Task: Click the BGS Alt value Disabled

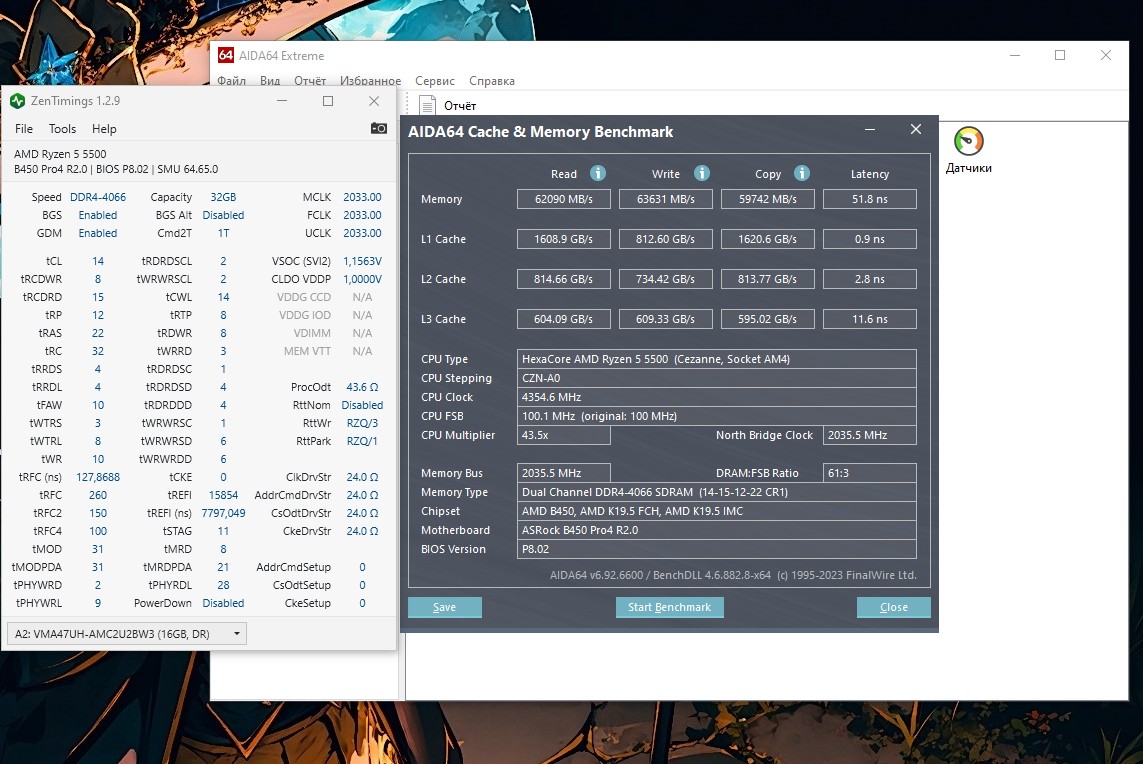Action: pos(223,215)
